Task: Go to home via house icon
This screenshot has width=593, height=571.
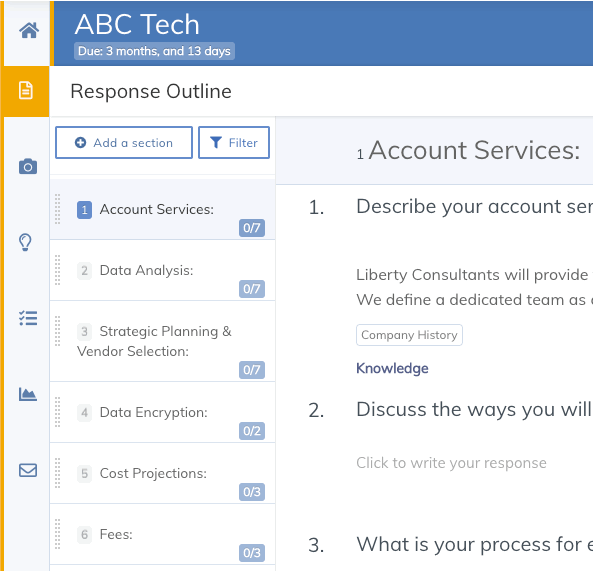Action: click(x=29, y=30)
